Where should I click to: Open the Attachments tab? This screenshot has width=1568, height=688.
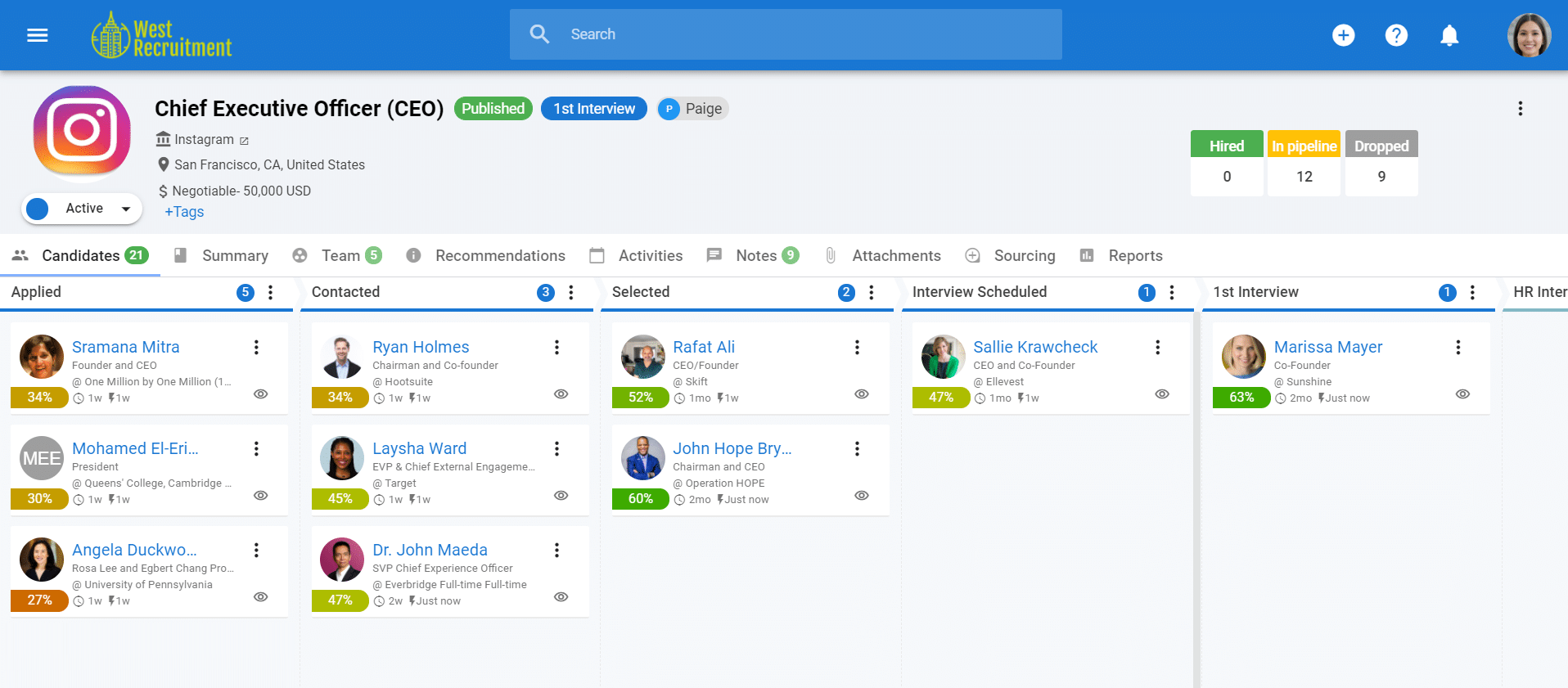tap(882, 255)
